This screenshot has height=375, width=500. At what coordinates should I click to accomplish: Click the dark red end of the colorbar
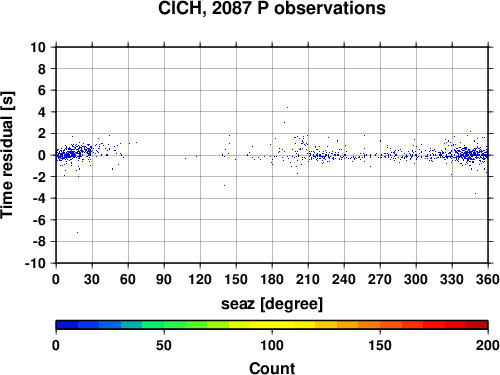(477, 325)
